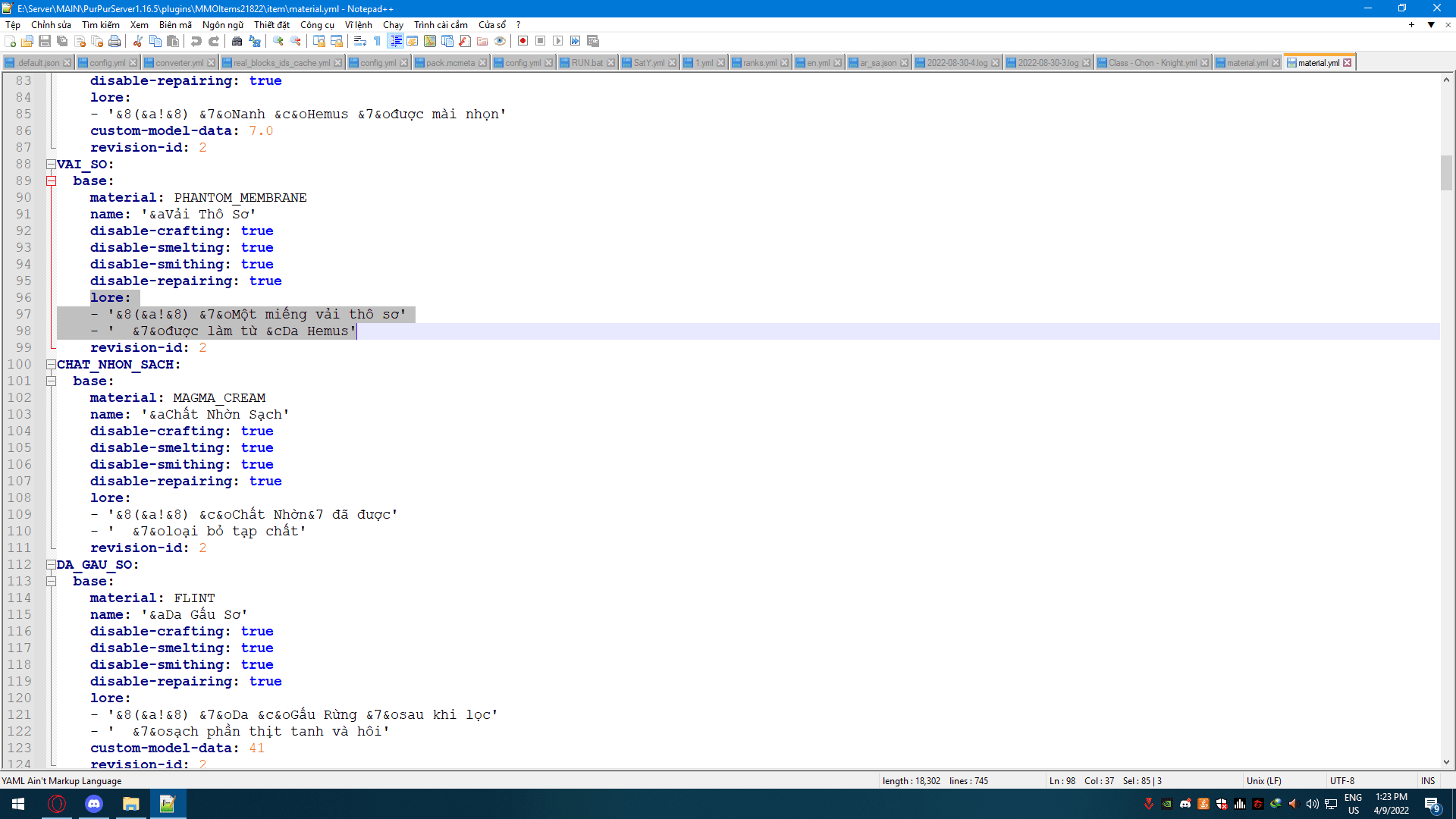1456x819 pixels.
Task: Click the Print icon in toolbar
Action: click(115, 41)
